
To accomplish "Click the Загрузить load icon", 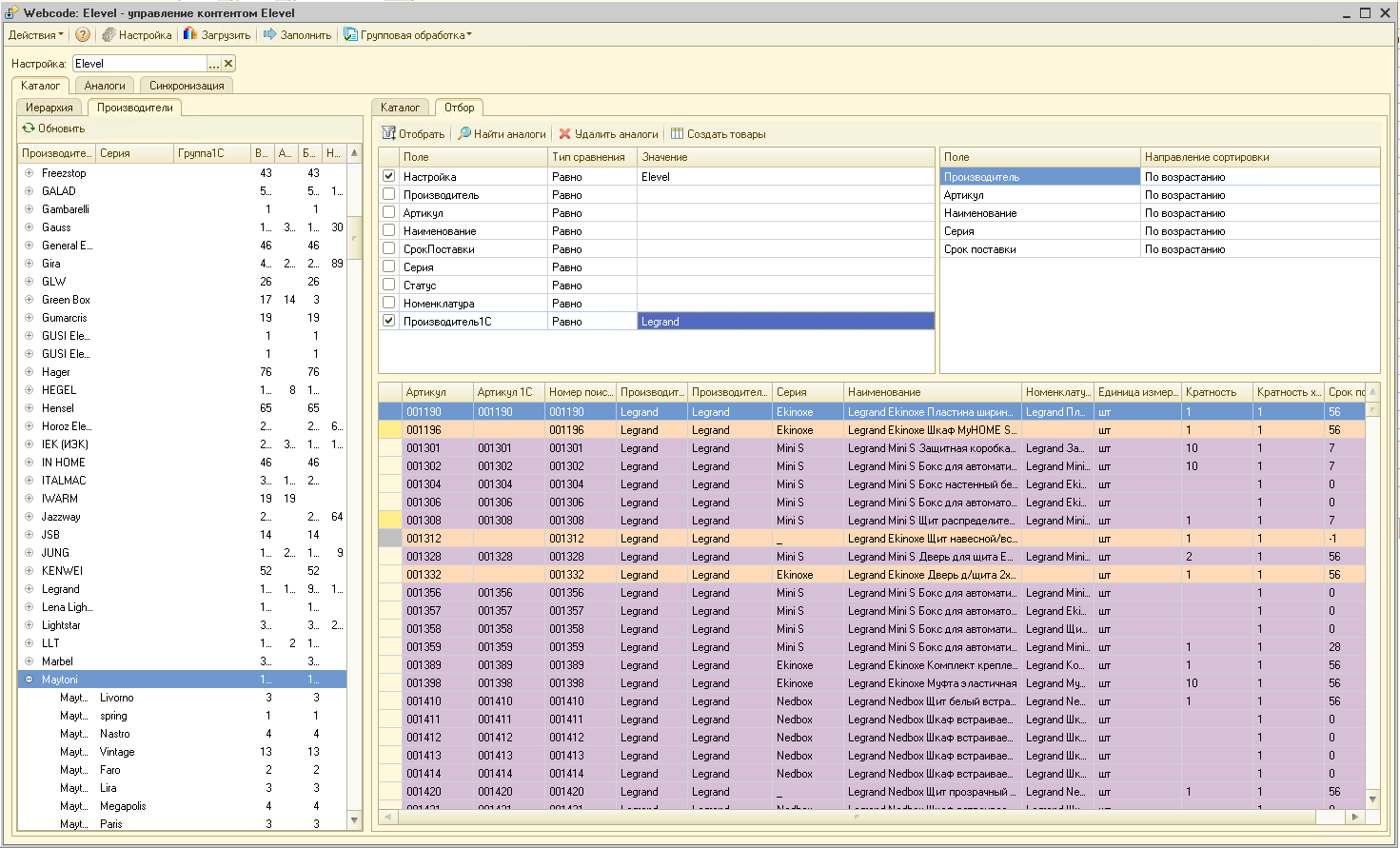I will click(x=190, y=34).
